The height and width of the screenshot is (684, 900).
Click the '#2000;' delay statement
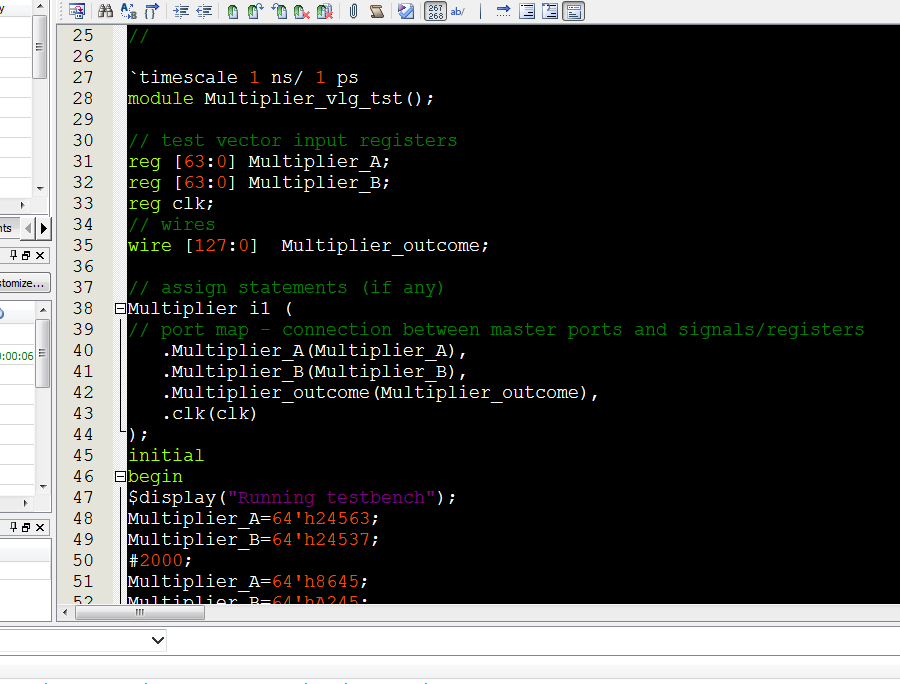tap(160, 560)
